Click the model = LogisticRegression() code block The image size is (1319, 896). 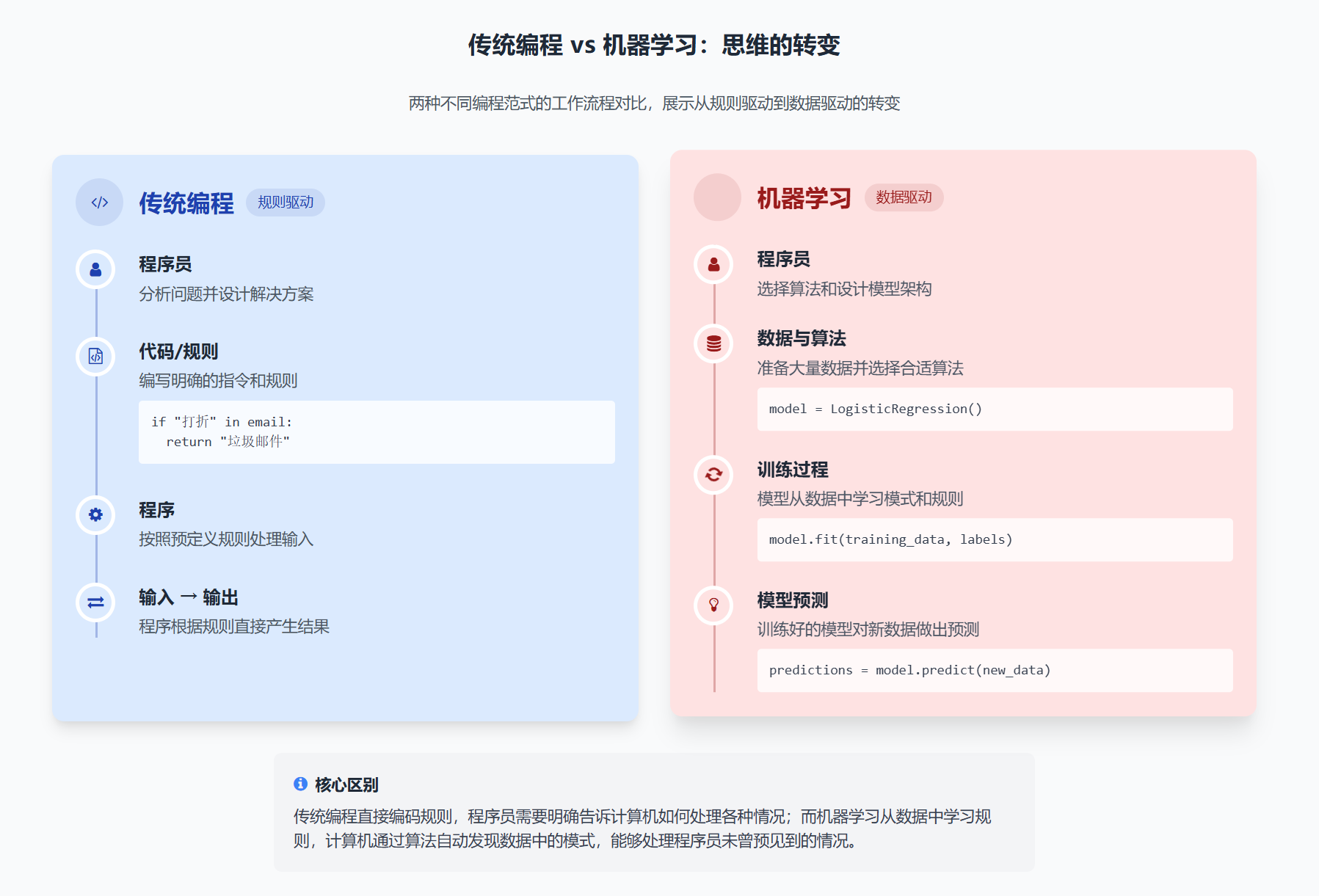995,409
